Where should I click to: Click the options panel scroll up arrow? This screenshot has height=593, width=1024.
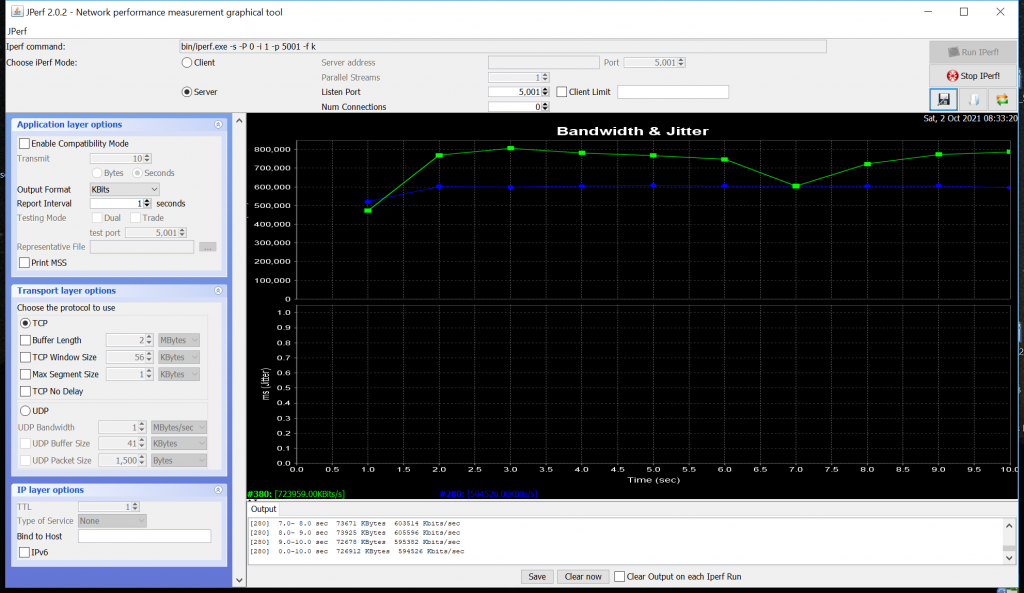click(239, 120)
